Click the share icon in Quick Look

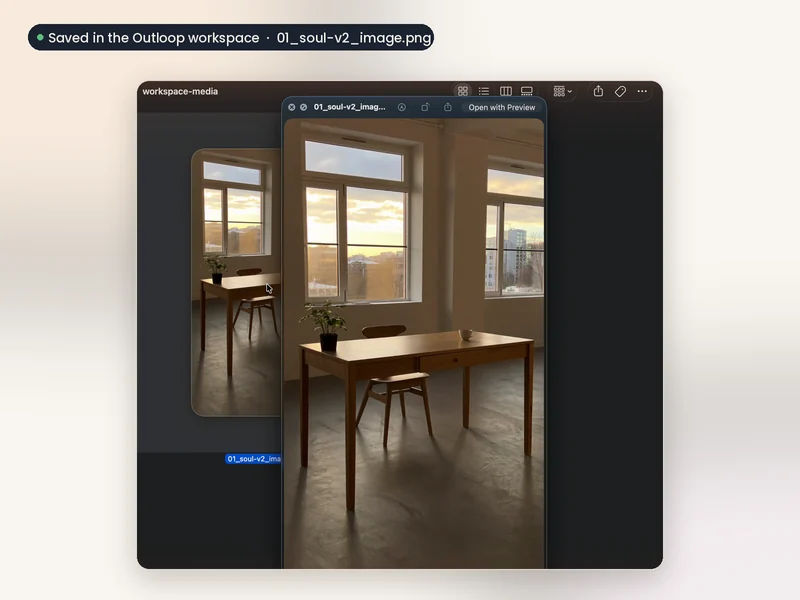447,107
